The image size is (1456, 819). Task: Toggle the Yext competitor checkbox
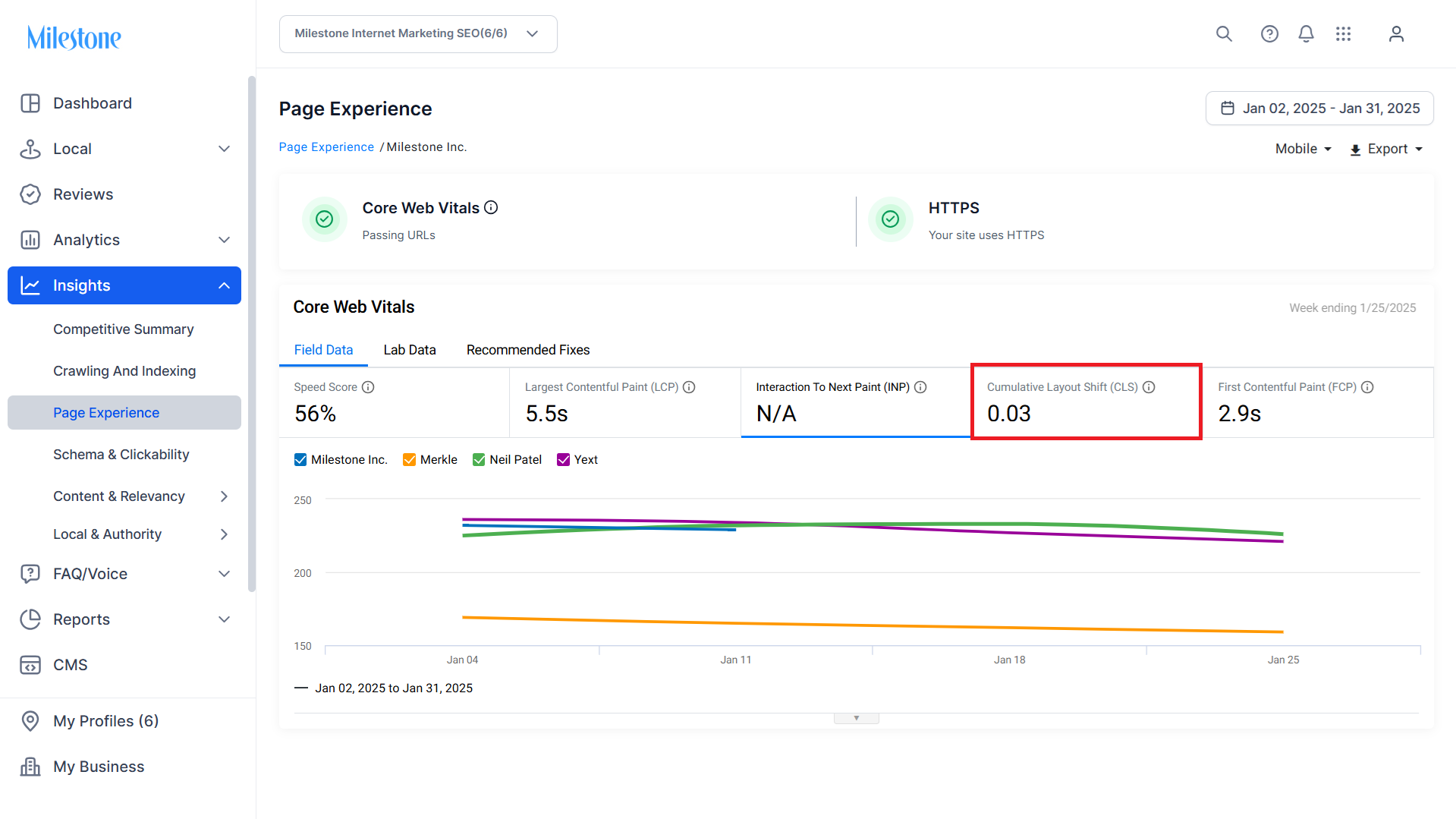click(x=564, y=460)
